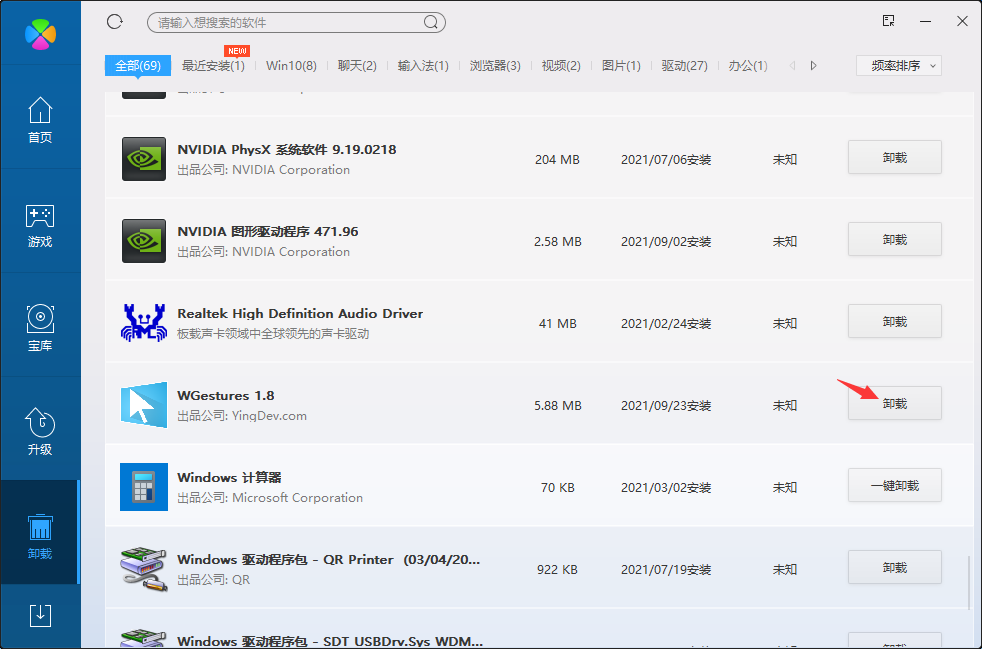982x649 pixels.
Task: Switch to 浏览器(3) tab
Action: point(495,66)
